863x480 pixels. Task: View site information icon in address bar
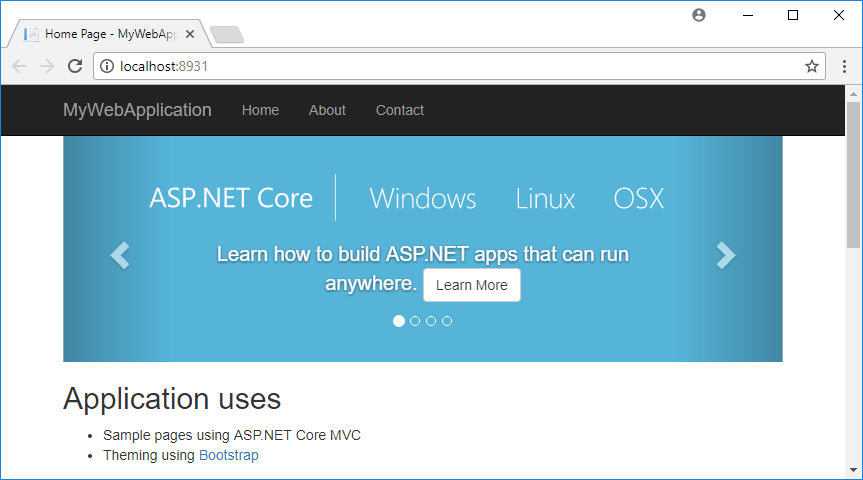coord(107,66)
